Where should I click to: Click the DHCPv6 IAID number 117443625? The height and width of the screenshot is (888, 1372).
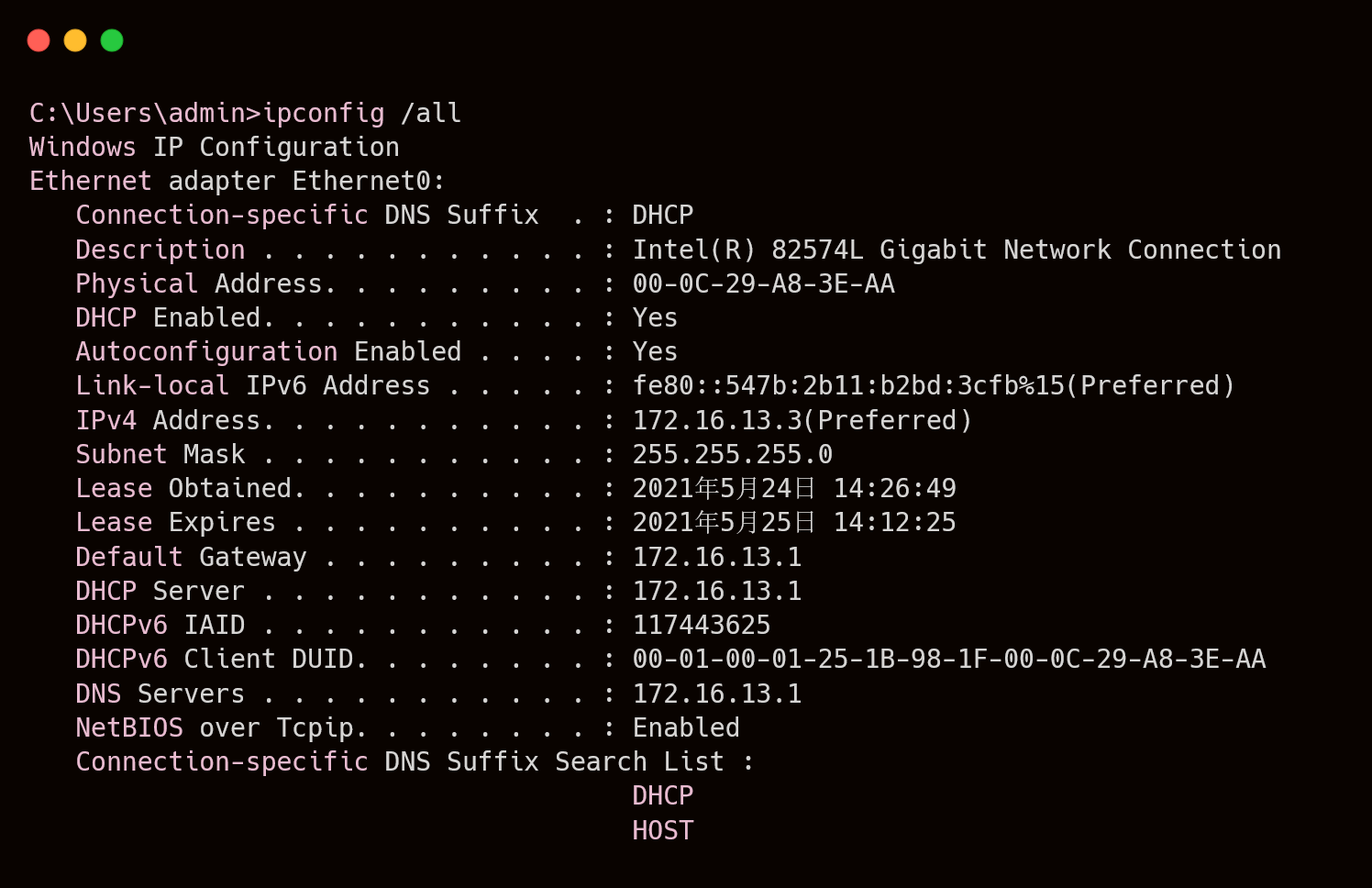[x=702, y=625]
